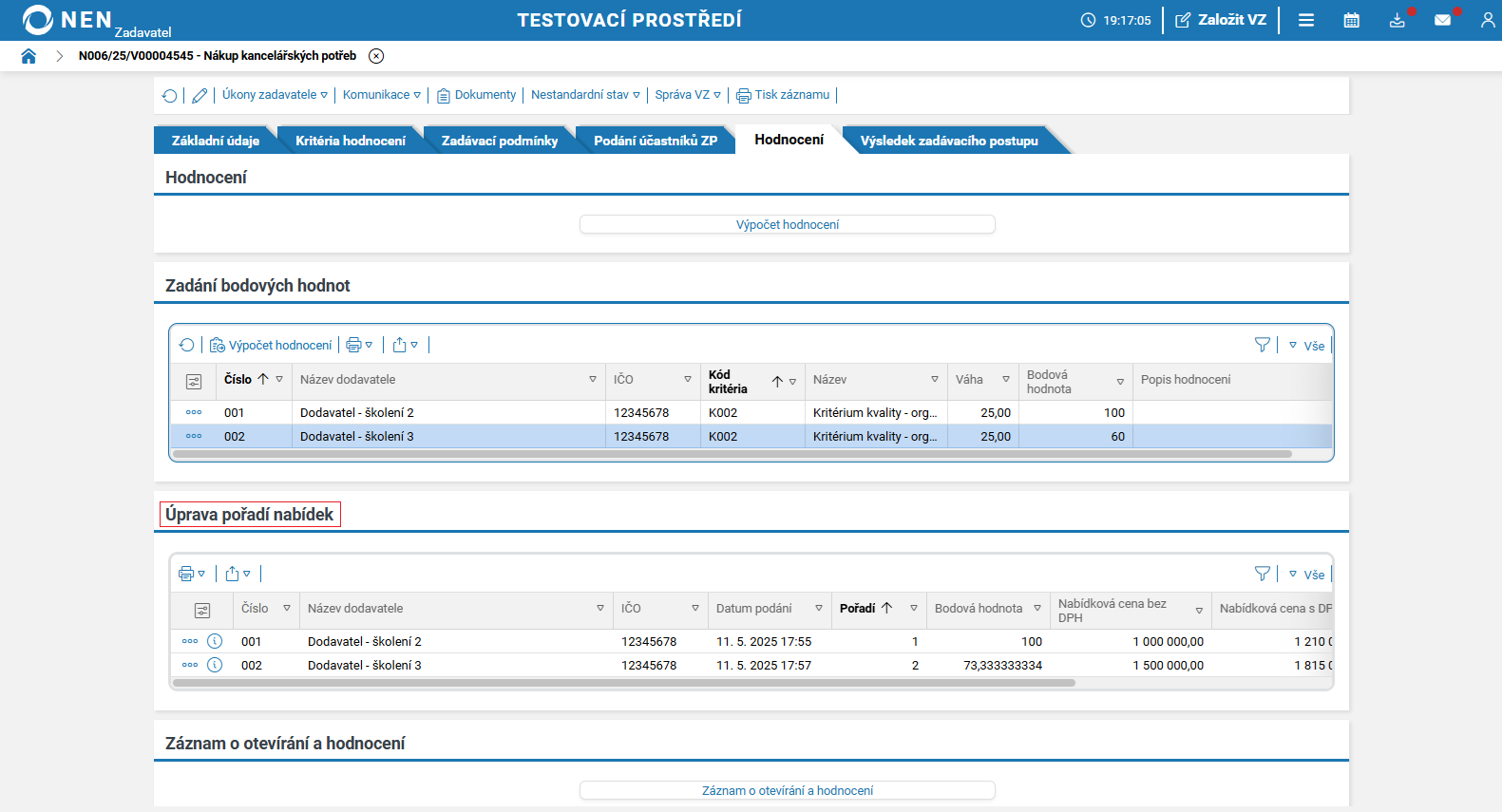Open the messages envelope icon
1502x812 pixels.
1442,20
